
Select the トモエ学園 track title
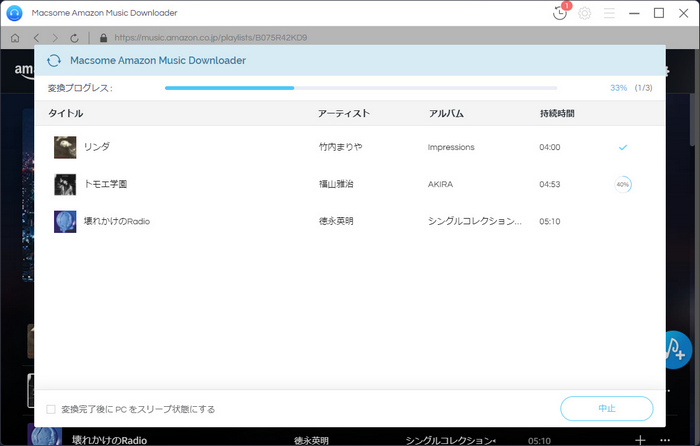(106, 184)
